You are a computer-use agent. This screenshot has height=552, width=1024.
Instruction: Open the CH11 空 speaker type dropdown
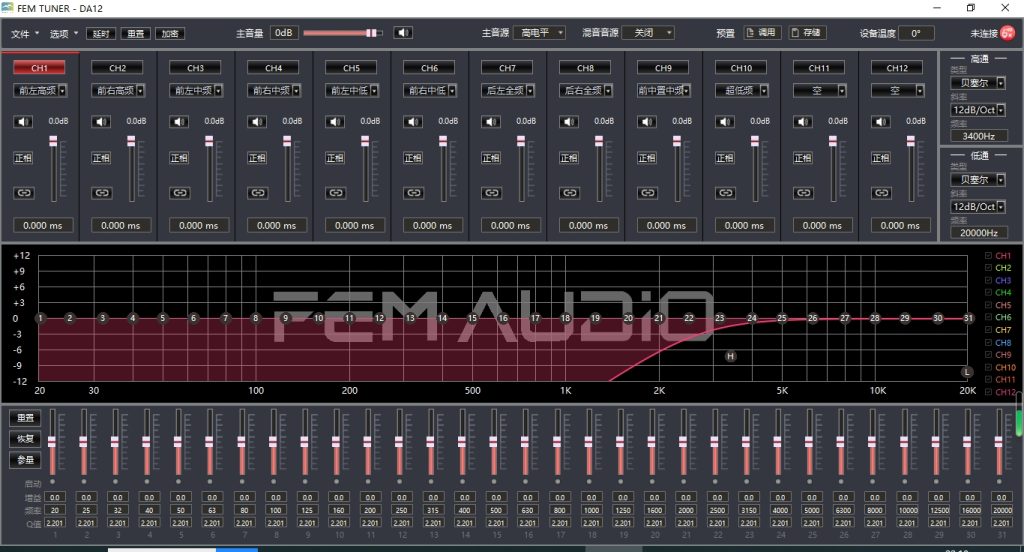[820, 91]
